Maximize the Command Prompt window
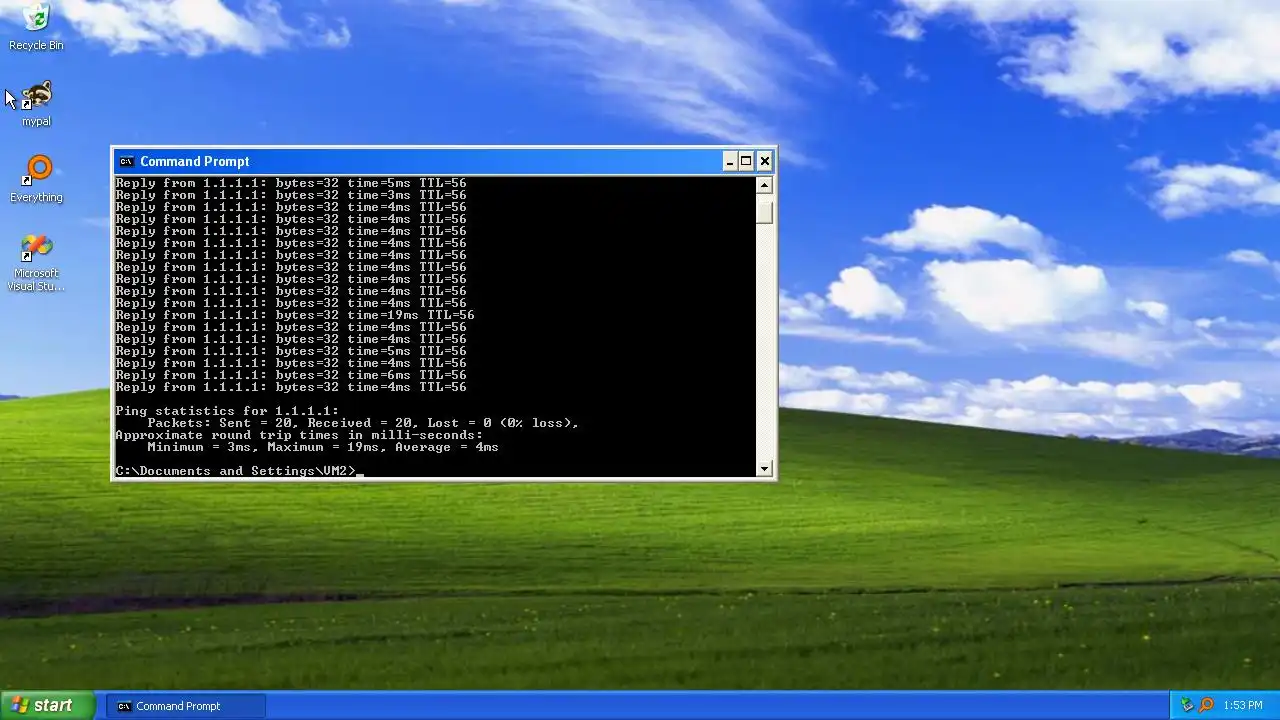This screenshot has height=720, width=1280. tap(746, 161)
